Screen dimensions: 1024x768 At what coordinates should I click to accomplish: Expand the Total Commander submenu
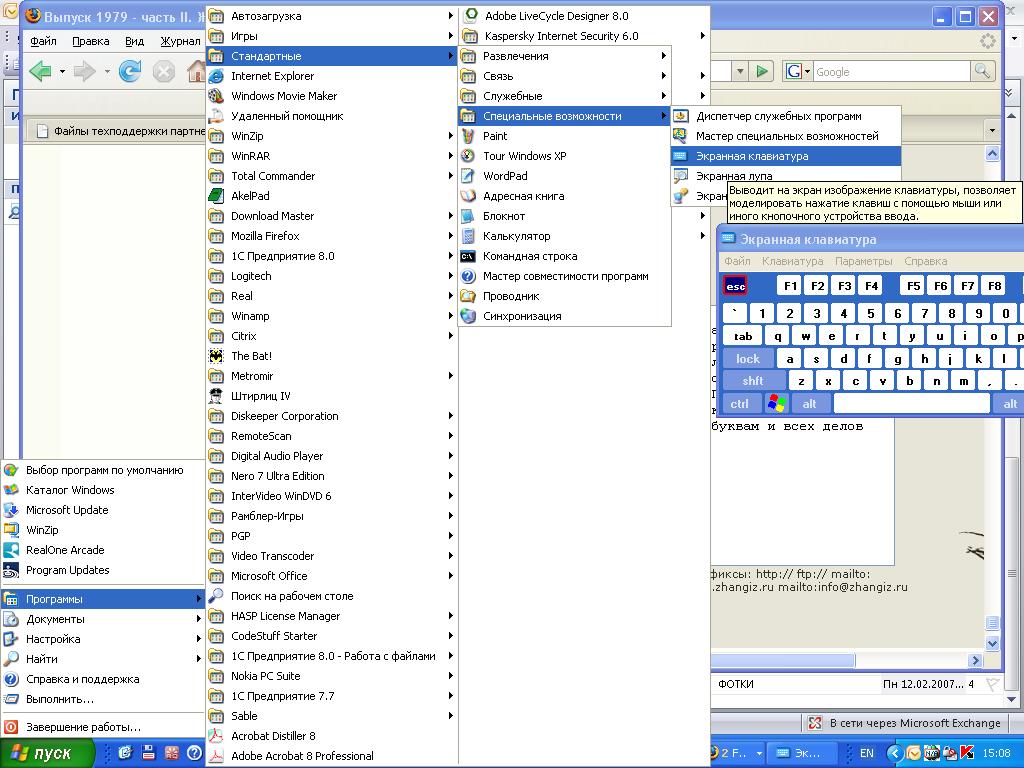tap(331, 176)
